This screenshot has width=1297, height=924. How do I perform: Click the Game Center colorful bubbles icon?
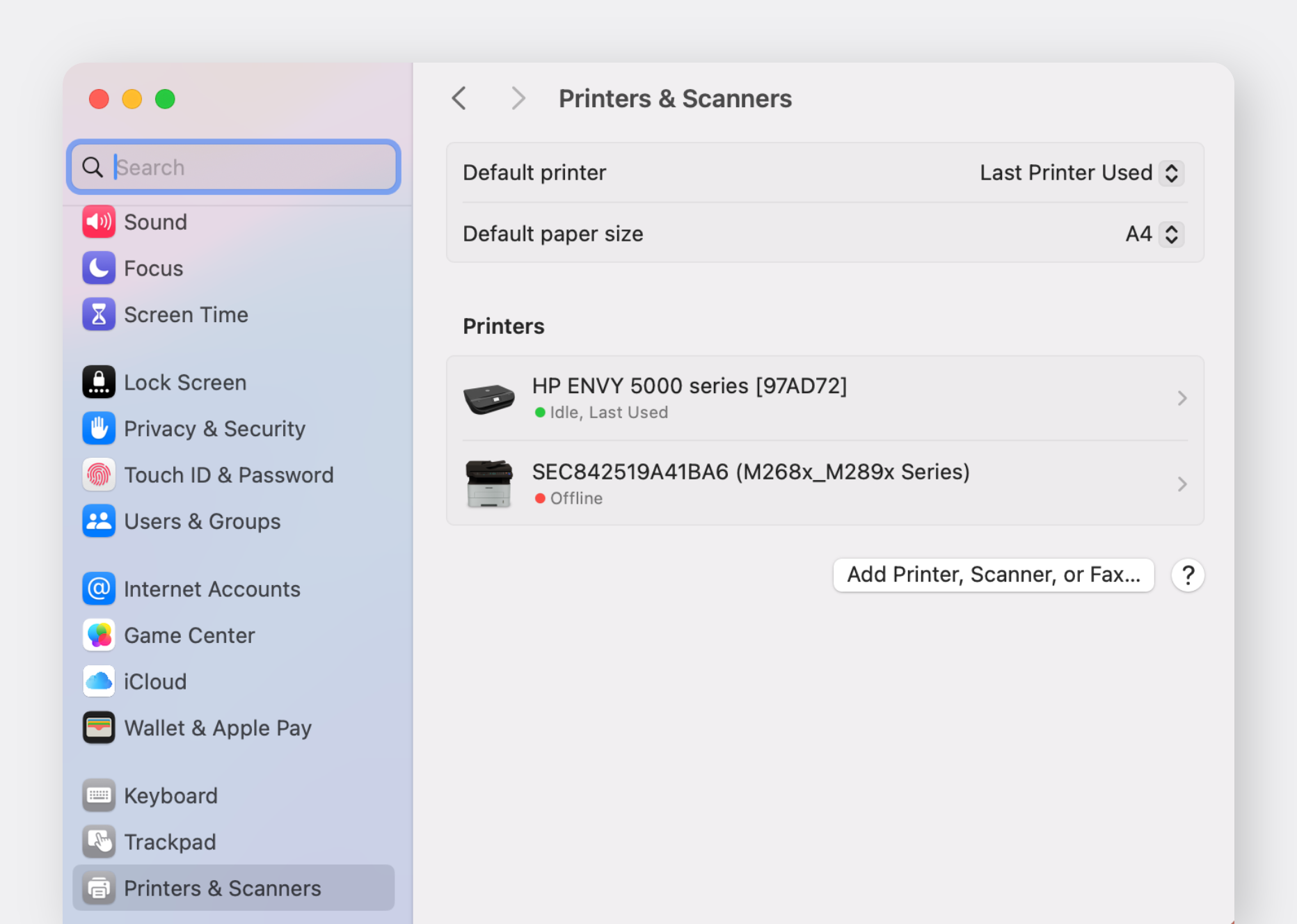click(99, 635)
